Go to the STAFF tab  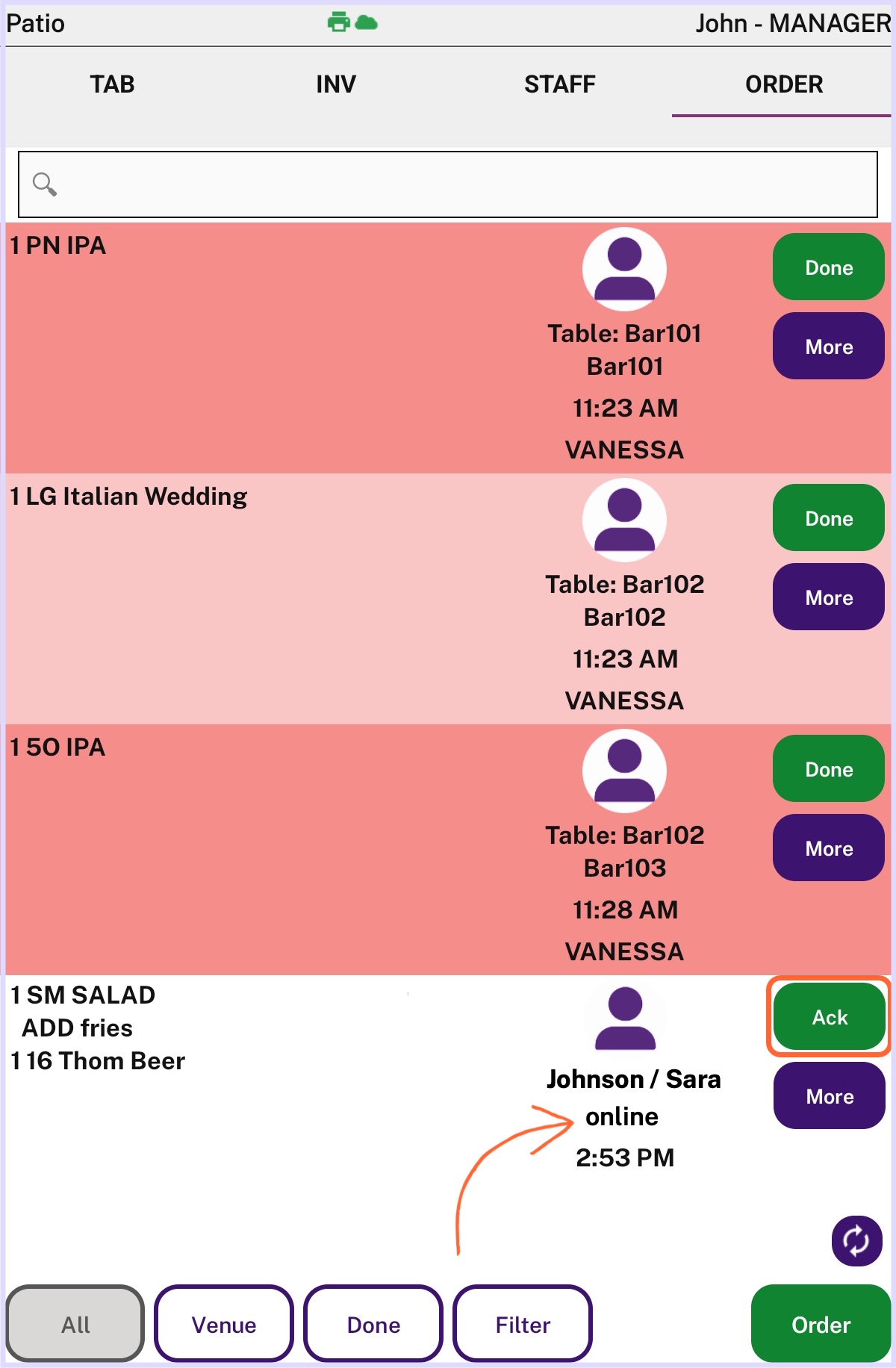point(560,84)
